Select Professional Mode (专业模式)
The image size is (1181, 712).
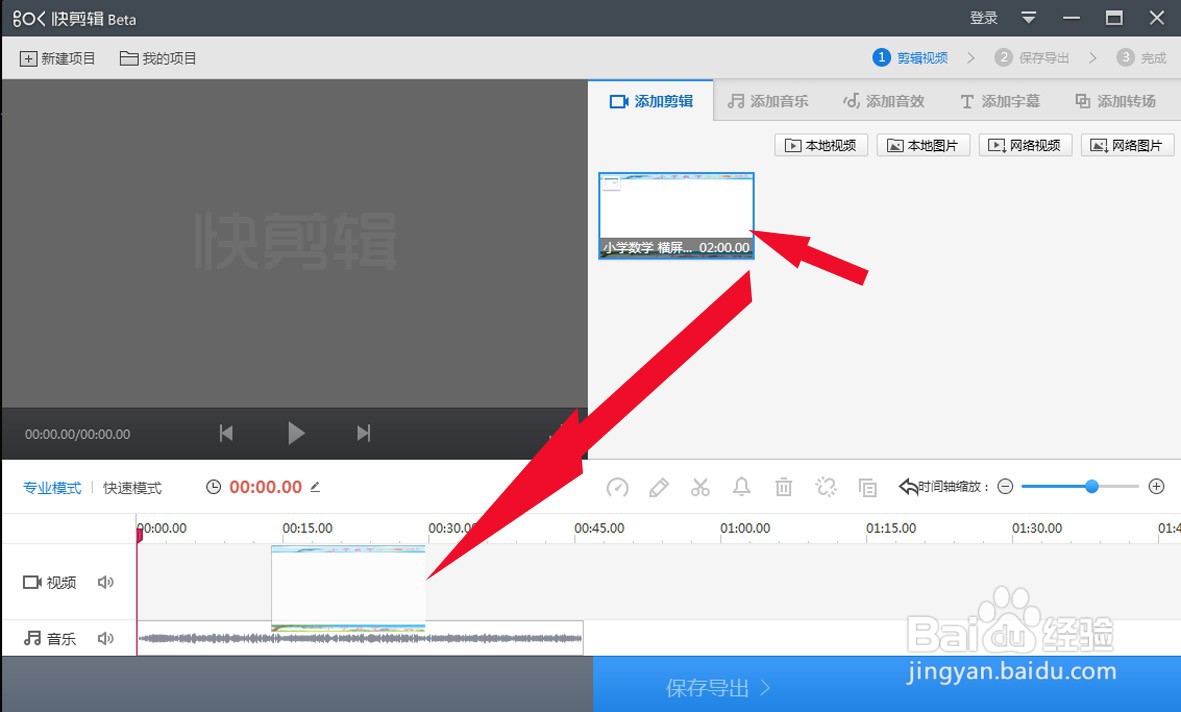coord(52,488)
